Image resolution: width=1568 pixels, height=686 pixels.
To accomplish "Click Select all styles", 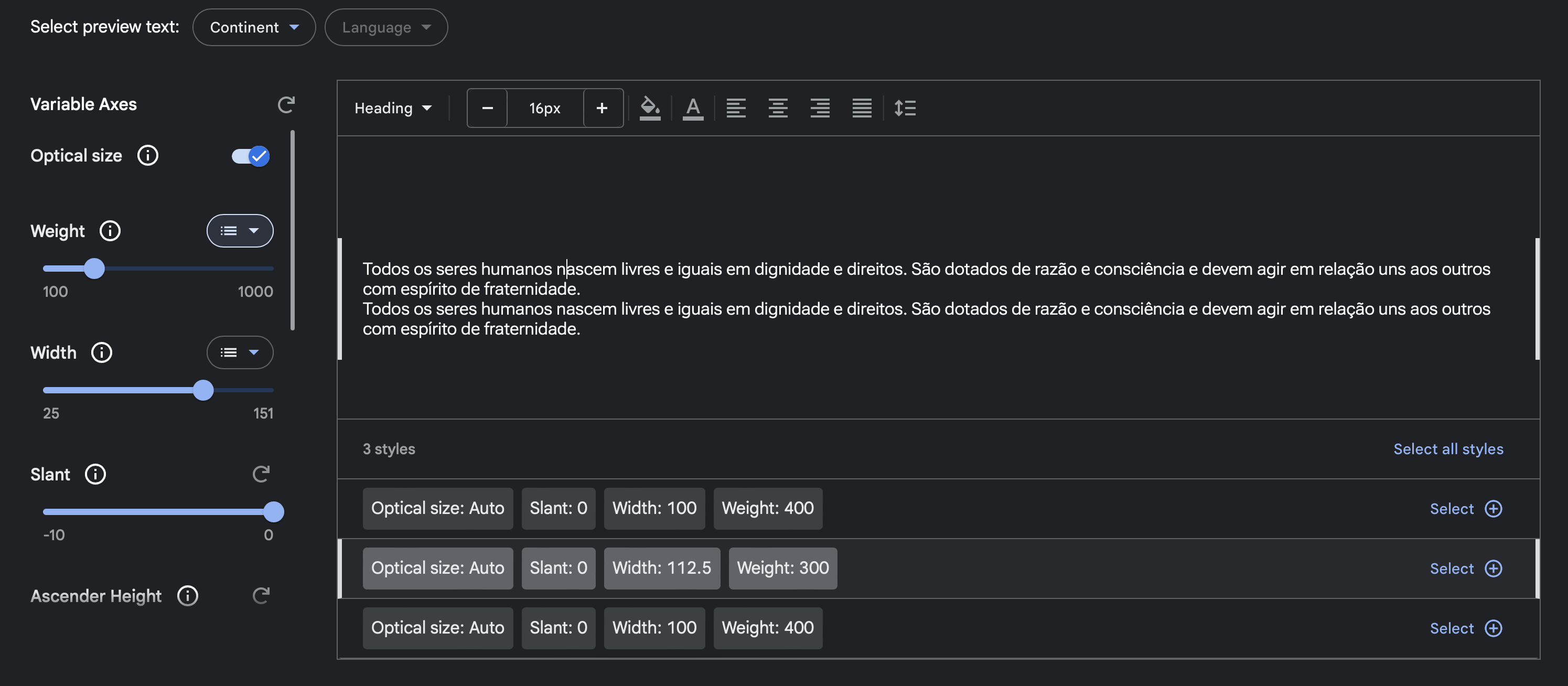I will click(1448, 448).
